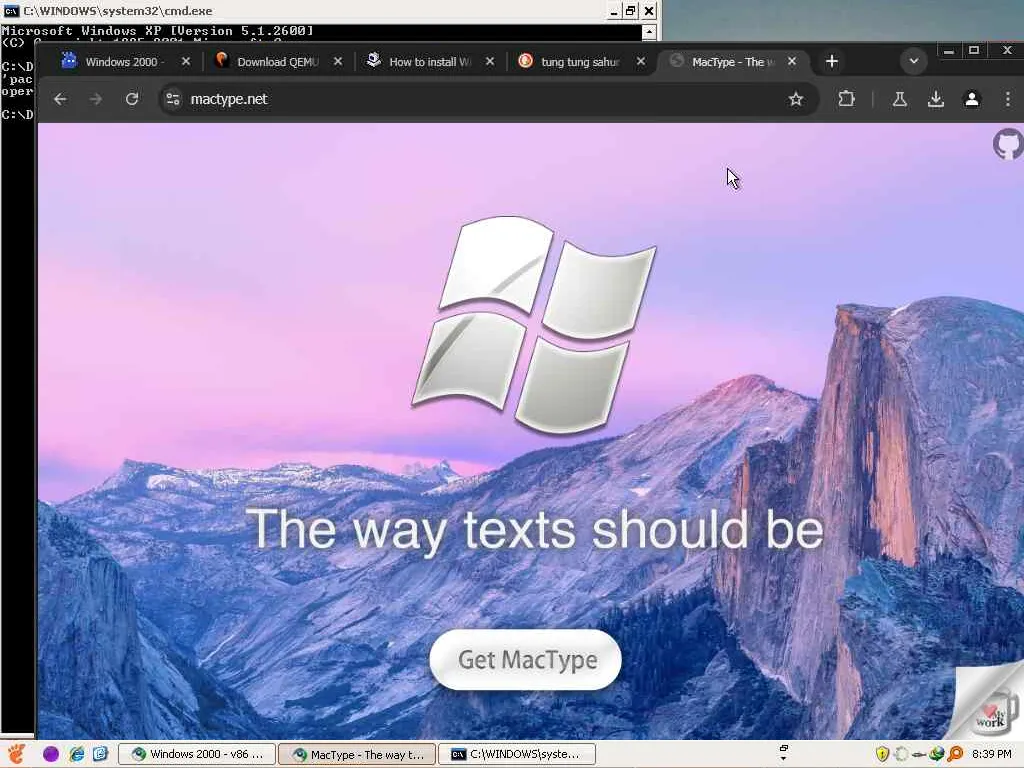The width and height of the screenshot is (1024, 768).
Task: Open the browser Downloads icon
Action: [936, 99]
